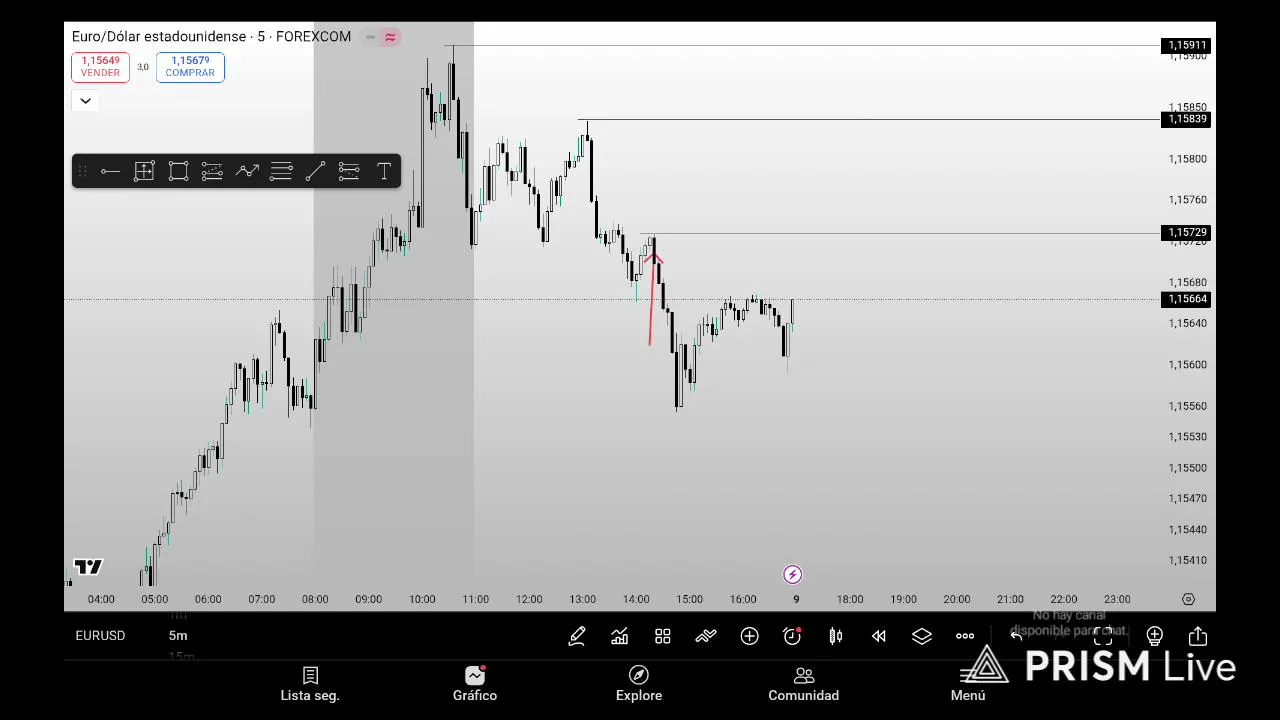The height and width of the screenshot is (720, 1280).
Task: Switch to the Explore tab
Action: click(639, 684)
